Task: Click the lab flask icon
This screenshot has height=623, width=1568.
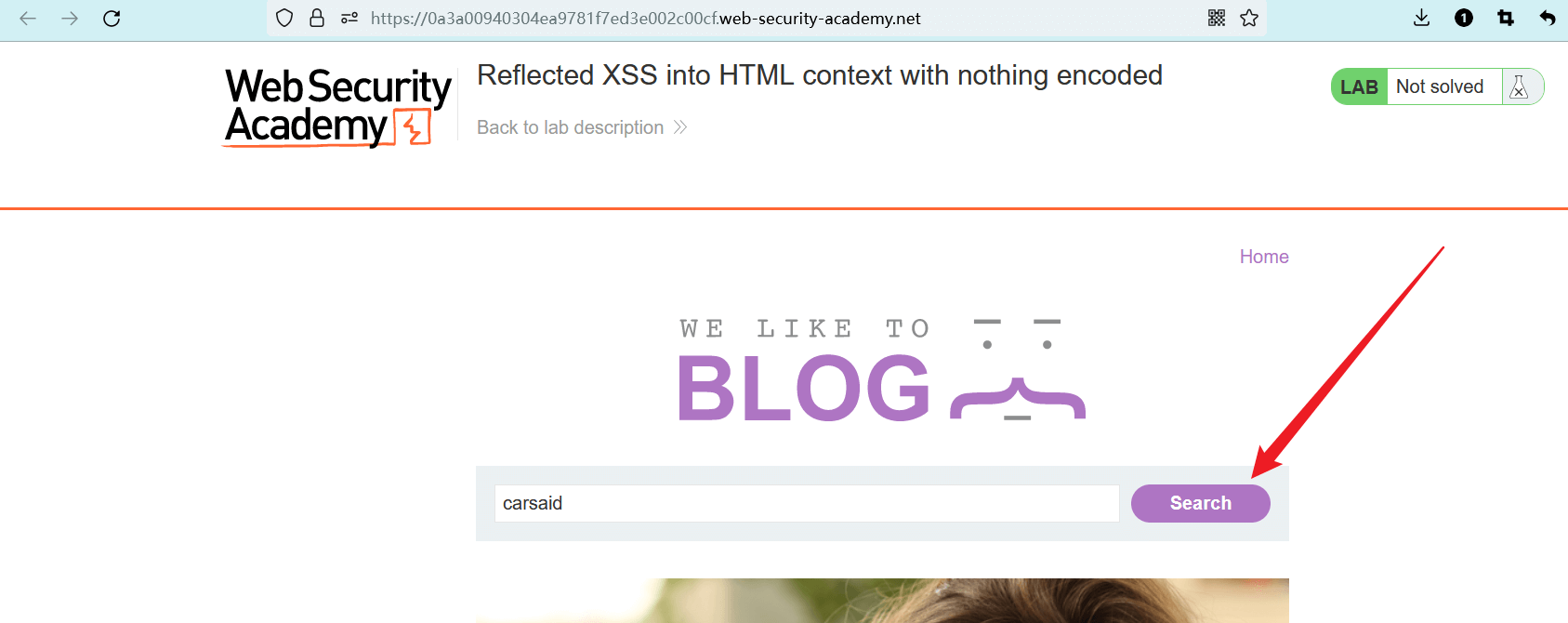Action: tap(1519, 87)
